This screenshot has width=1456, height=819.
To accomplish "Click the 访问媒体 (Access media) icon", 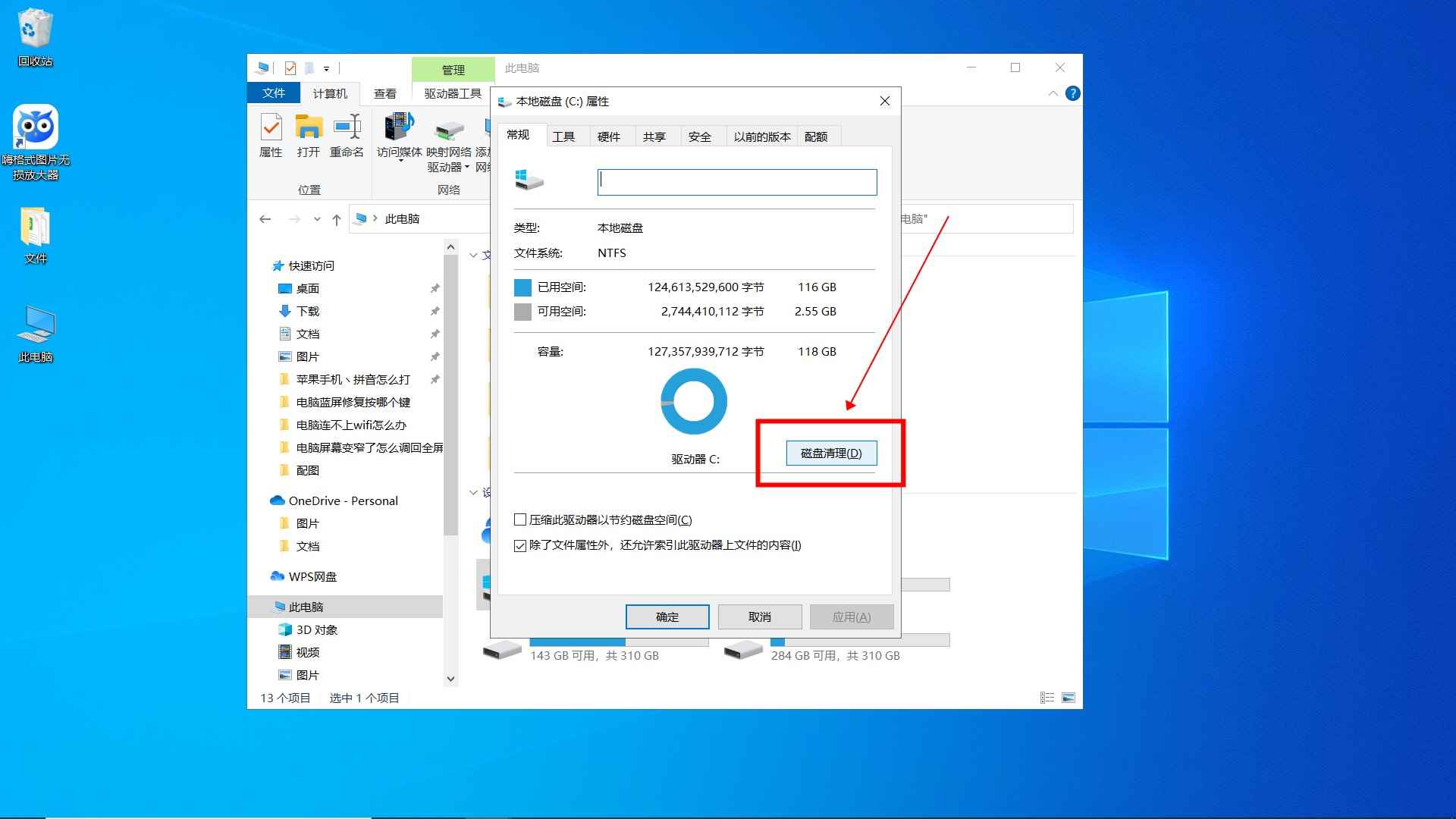I will pyautogui.click(x=397, y=136).
